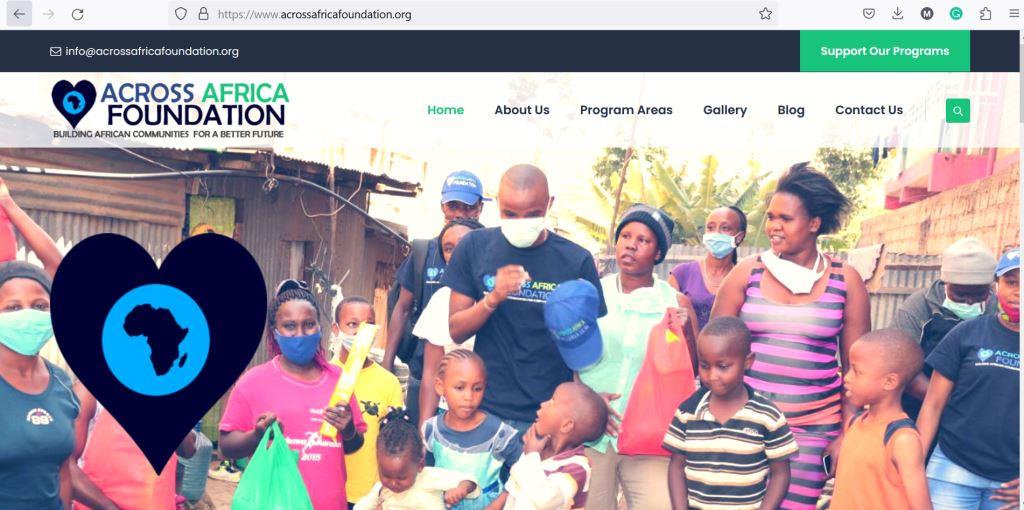
Task: Open the browser downloads panel
Action: pyautogui.click(x=898, y=14)
